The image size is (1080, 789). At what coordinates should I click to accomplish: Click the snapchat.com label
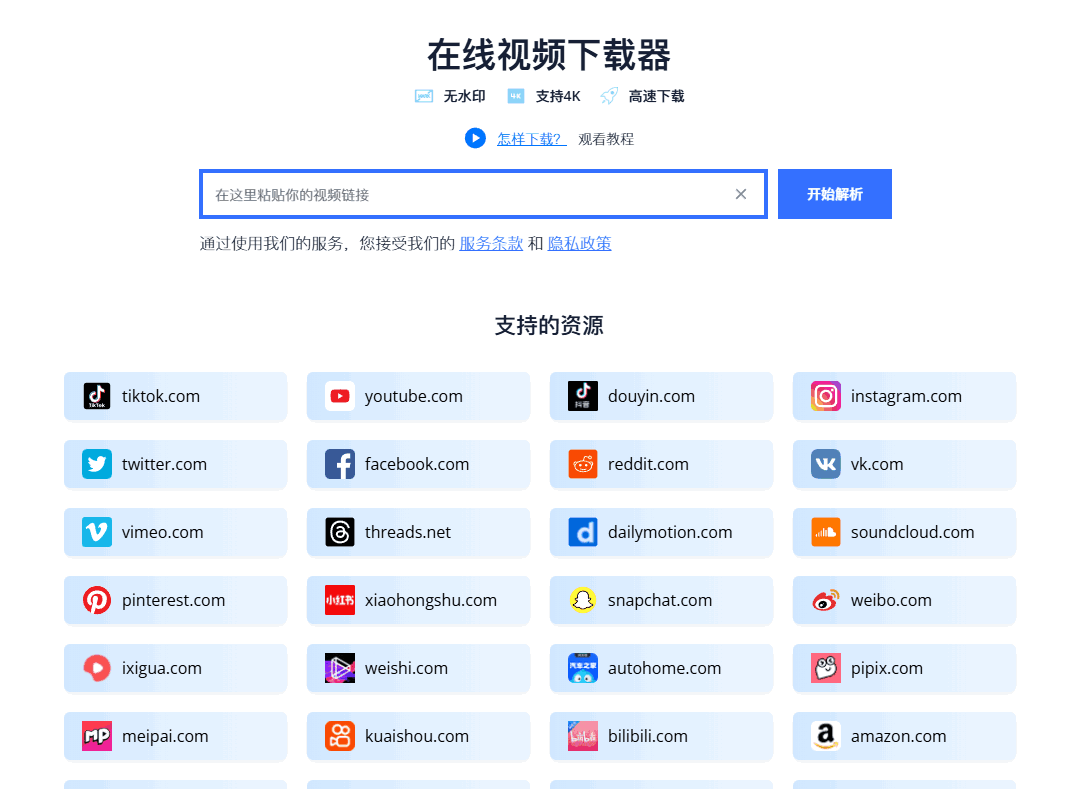pyautogui.click(x=660, y=600)
